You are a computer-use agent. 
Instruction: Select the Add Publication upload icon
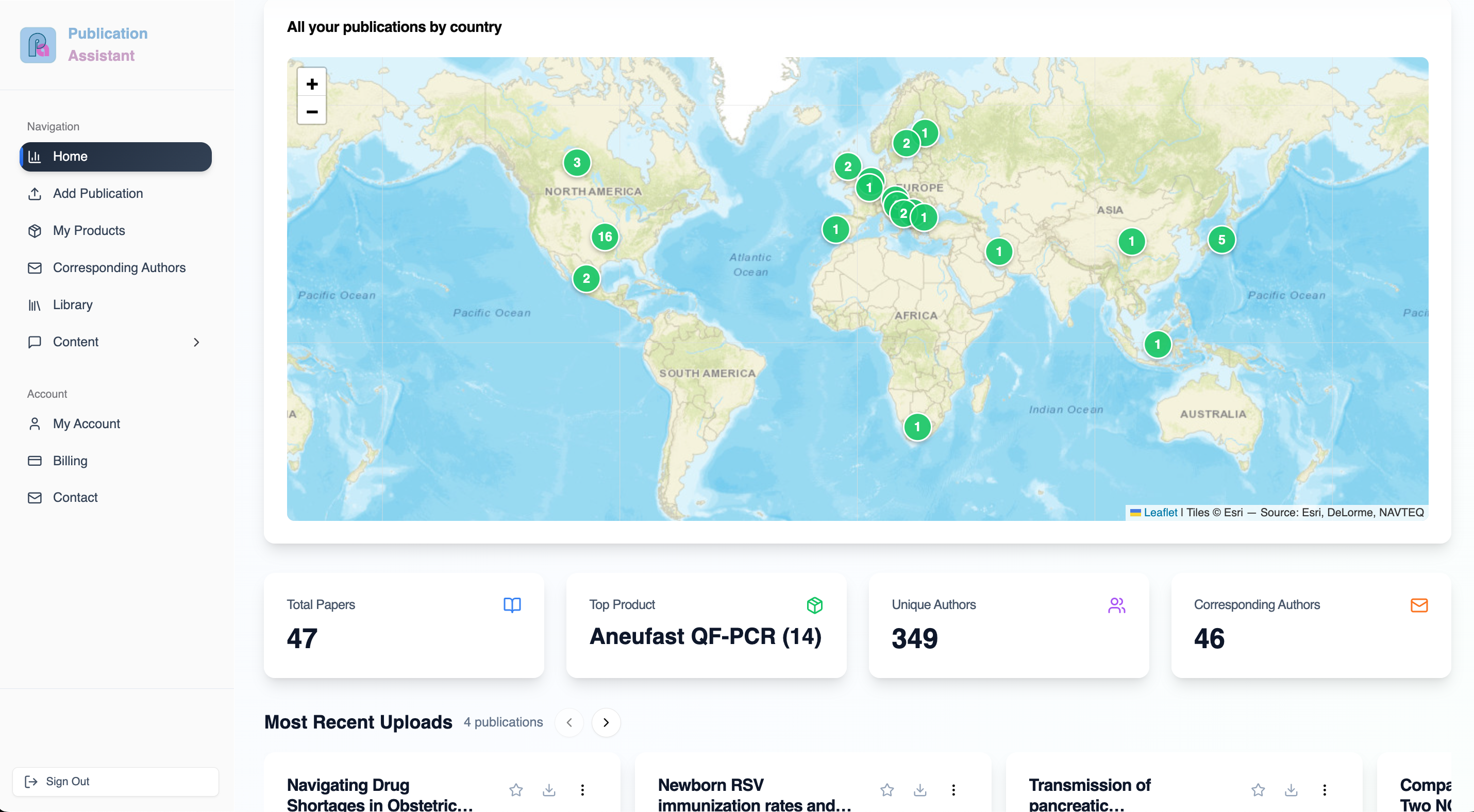[35, 194]
